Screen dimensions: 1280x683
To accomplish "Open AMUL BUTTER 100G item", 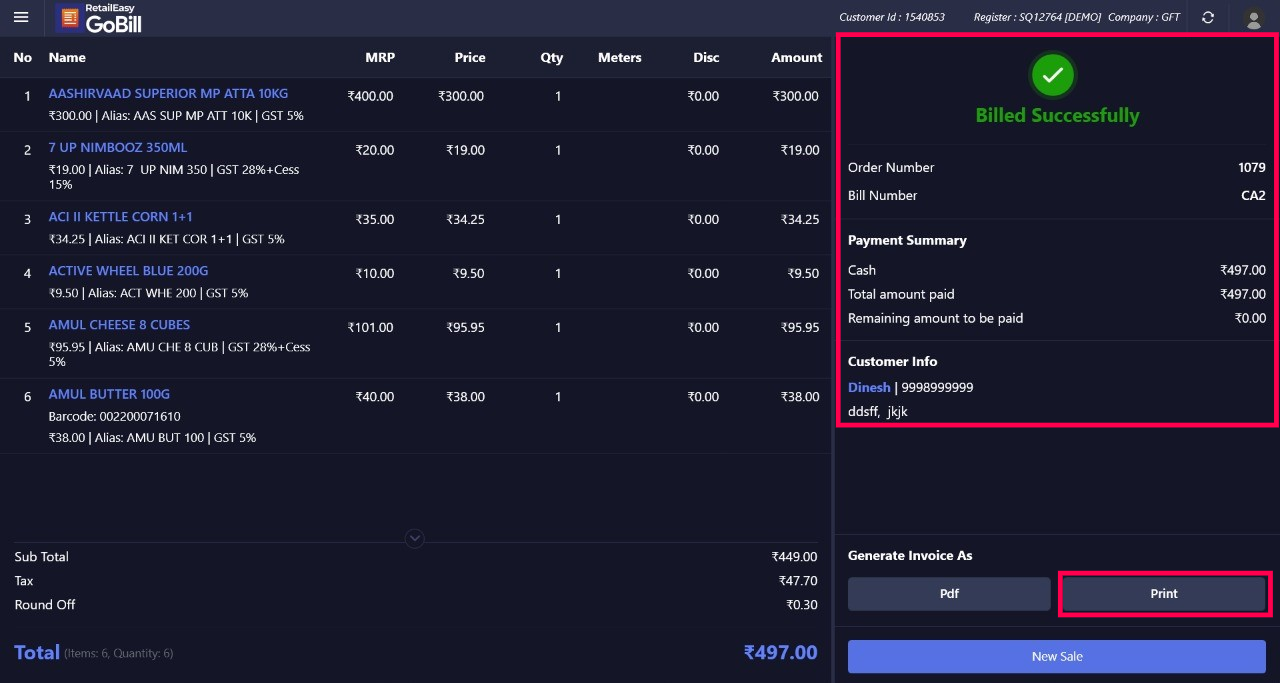I will coord(109,394).
